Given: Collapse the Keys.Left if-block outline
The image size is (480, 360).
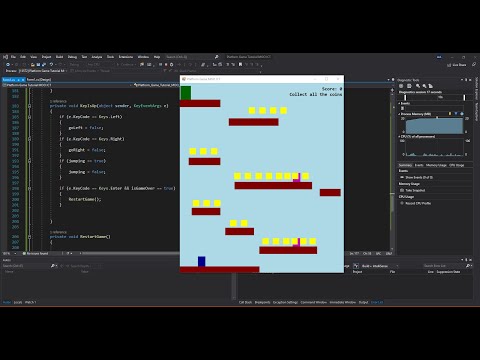Looking at the screenshot, I should click(29, 117).
